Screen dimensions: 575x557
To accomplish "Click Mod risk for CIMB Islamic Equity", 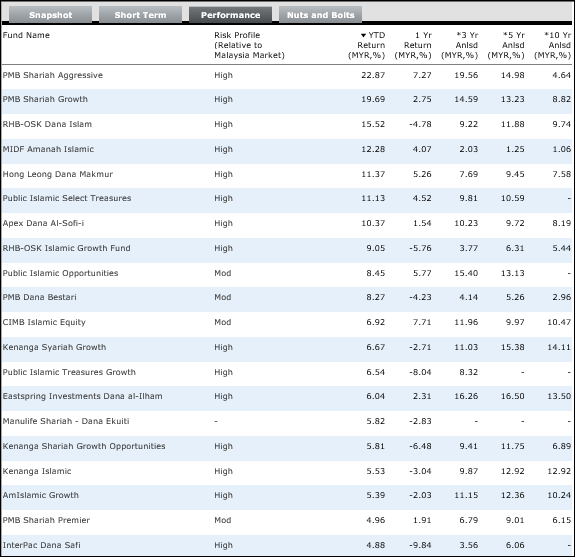I will tap(223, 322).
